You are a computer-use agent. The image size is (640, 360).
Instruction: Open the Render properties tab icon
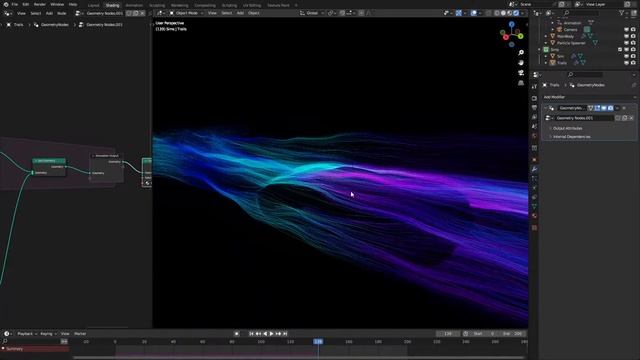(534, 98)
